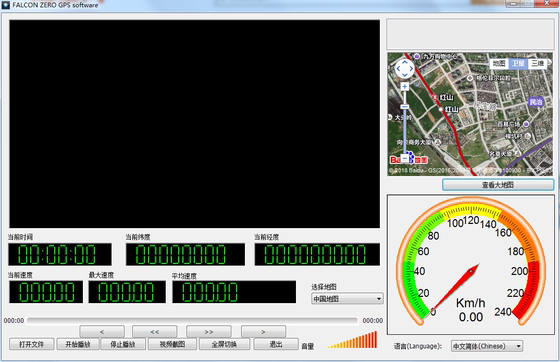Click the 当前速度 digital readout
Image resolution: width=560 pixels, height=362 pixels.
(46, 292)
